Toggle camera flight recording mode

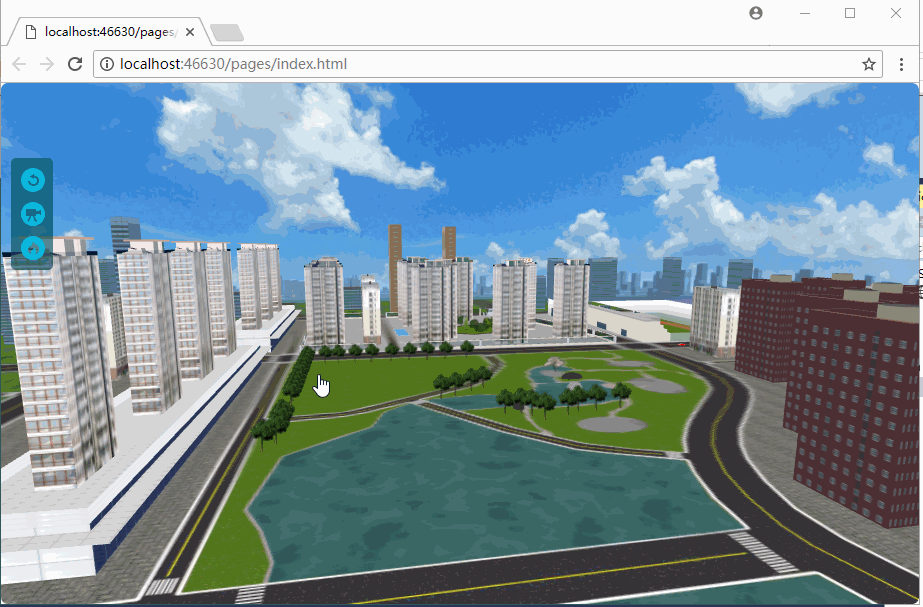(31, 214)
